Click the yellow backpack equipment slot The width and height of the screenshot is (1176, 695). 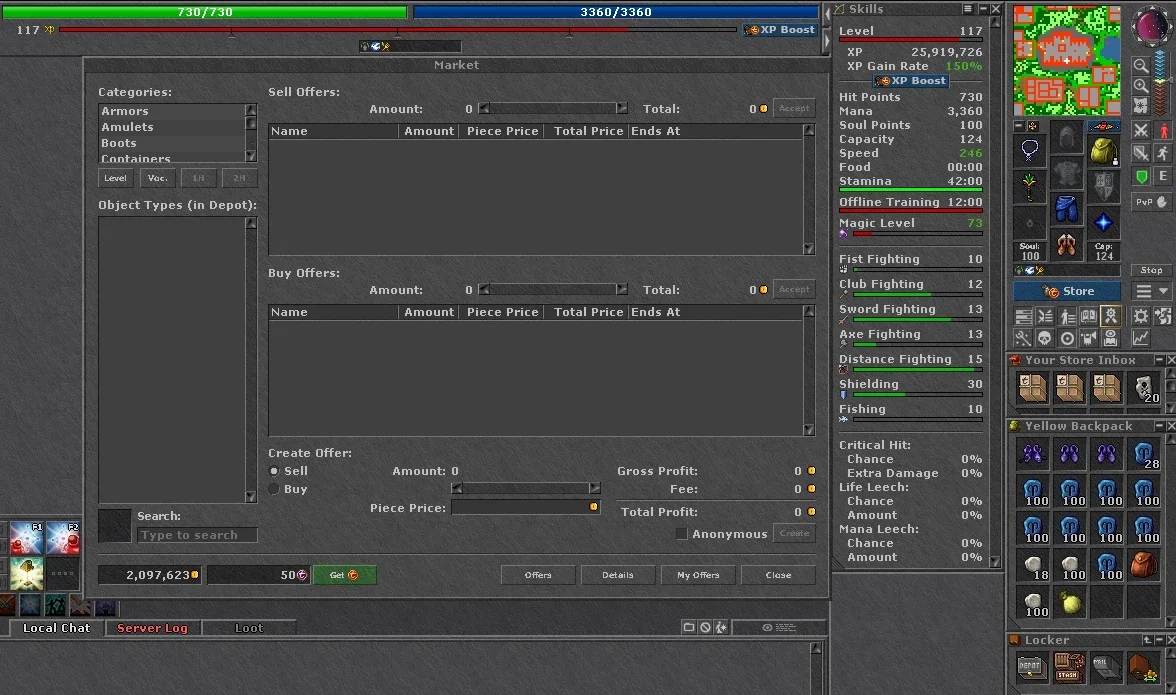pos(1103,151)
